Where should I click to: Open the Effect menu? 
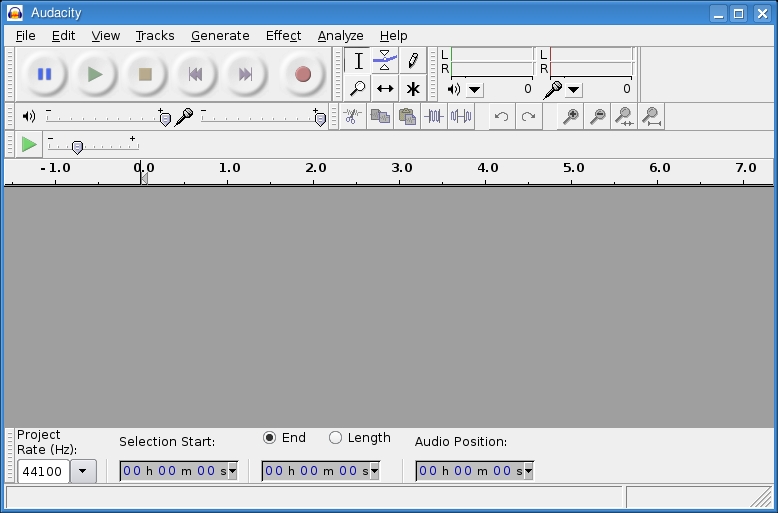283,35
